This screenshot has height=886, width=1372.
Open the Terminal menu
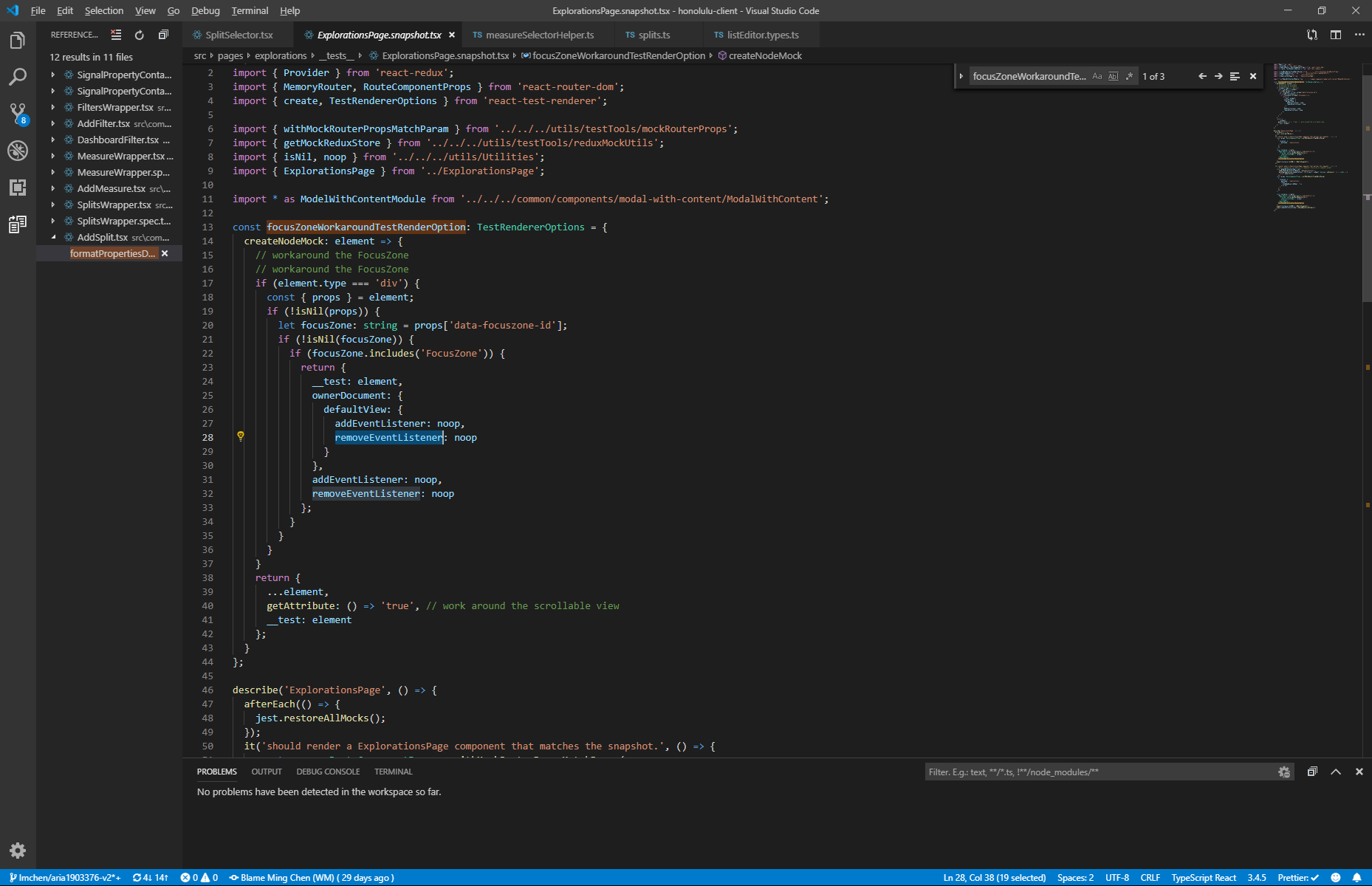pyautogui.click(x=250, y=10)
